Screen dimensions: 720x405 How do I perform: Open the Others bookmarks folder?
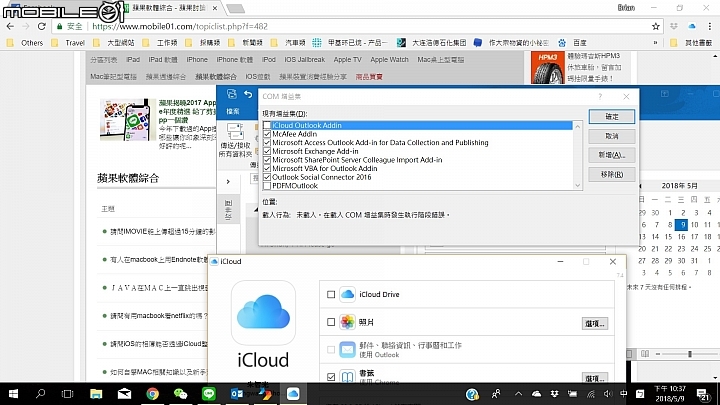[26, 43]
